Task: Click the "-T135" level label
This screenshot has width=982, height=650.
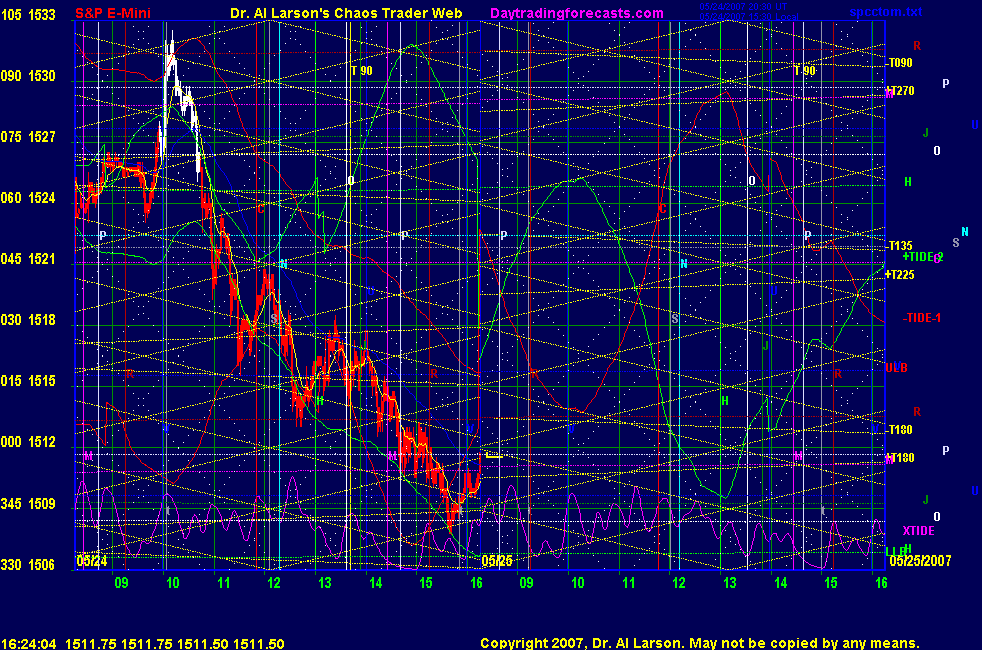Action: click(899, 245)
